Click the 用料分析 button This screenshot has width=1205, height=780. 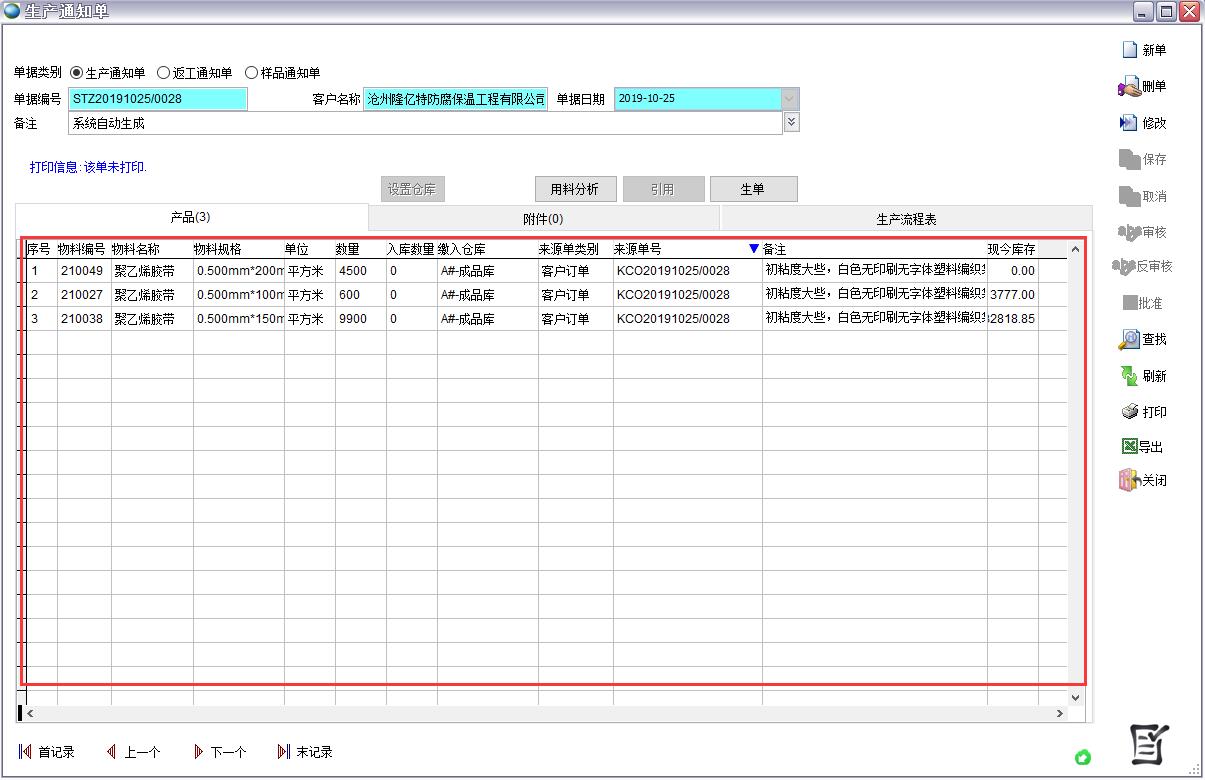(574, 189)
